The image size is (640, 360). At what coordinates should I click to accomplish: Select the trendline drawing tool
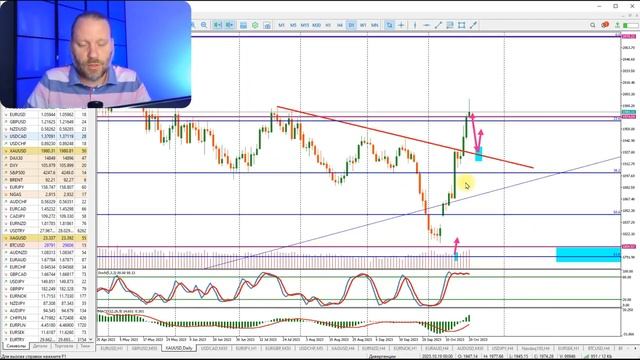click(438, 25)
